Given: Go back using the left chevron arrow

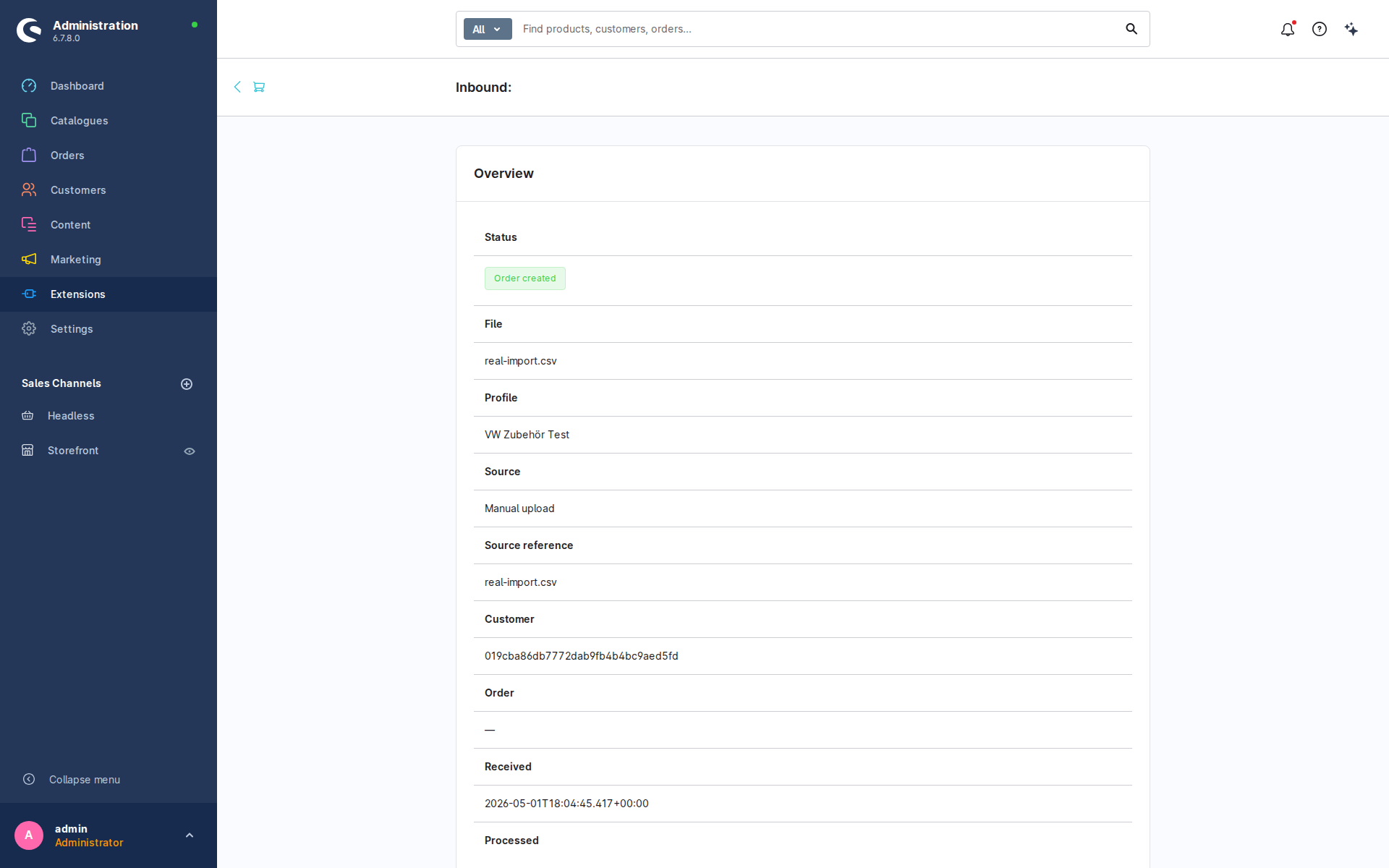Looking at the screenshot, I should pyautogui.click(x=237, y=87).
